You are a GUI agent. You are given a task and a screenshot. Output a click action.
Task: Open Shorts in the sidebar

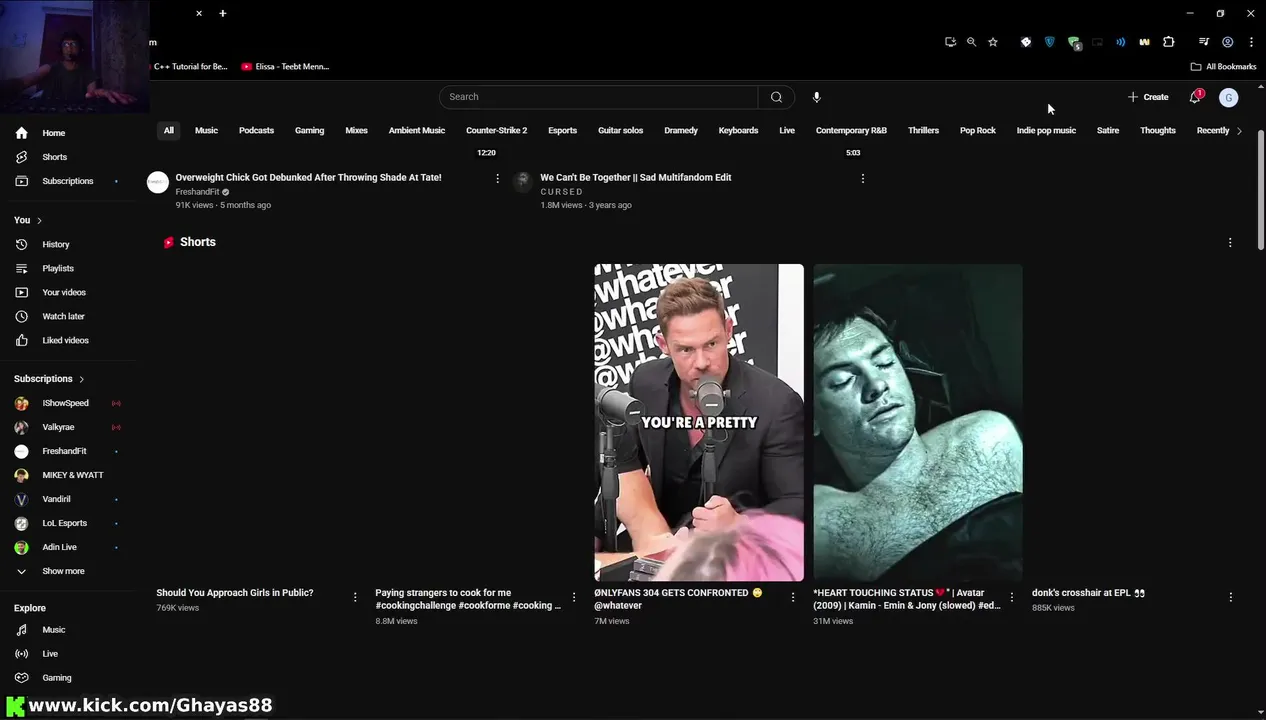[x=54, y=157]
